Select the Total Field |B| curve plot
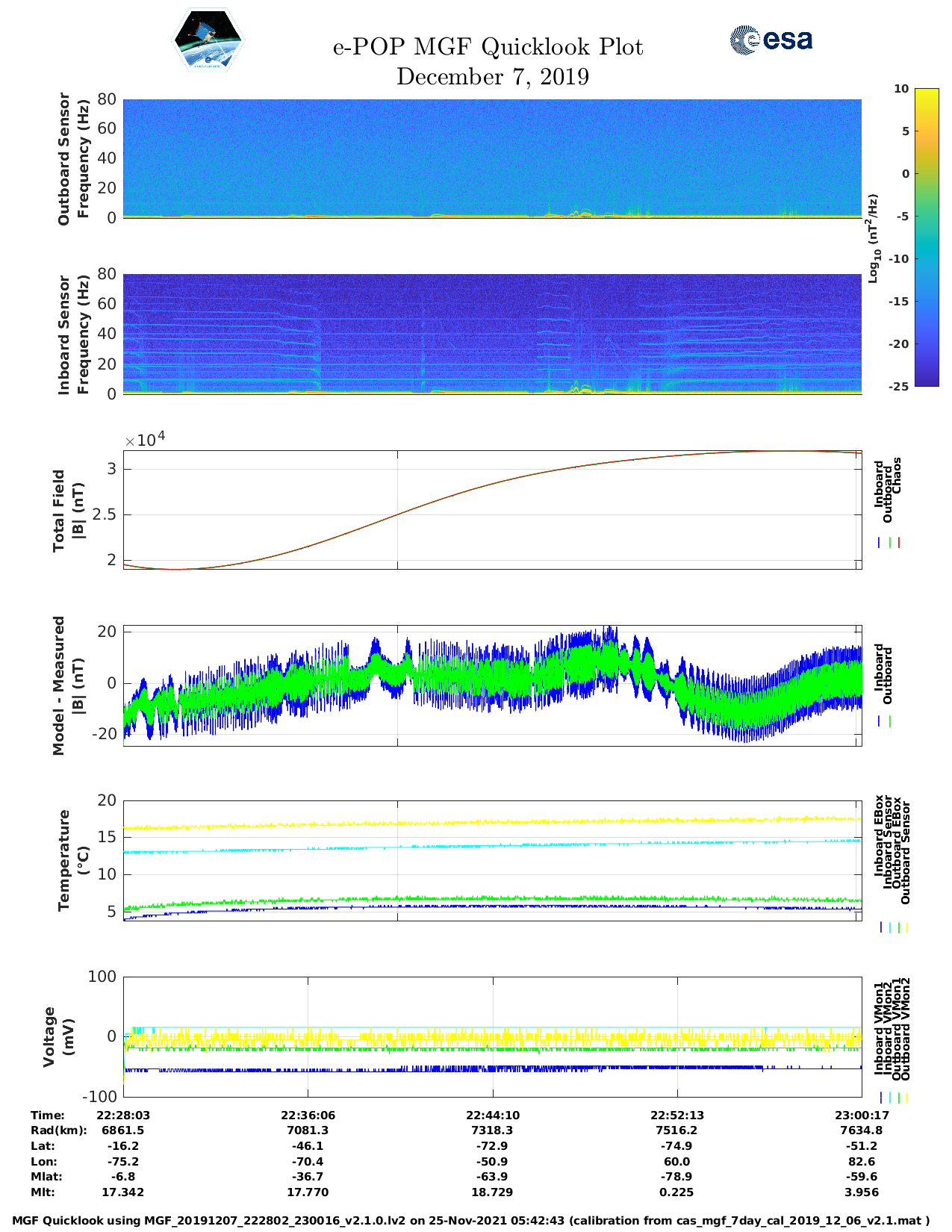This screenshot has width=952, height=1232. (492, 510)
